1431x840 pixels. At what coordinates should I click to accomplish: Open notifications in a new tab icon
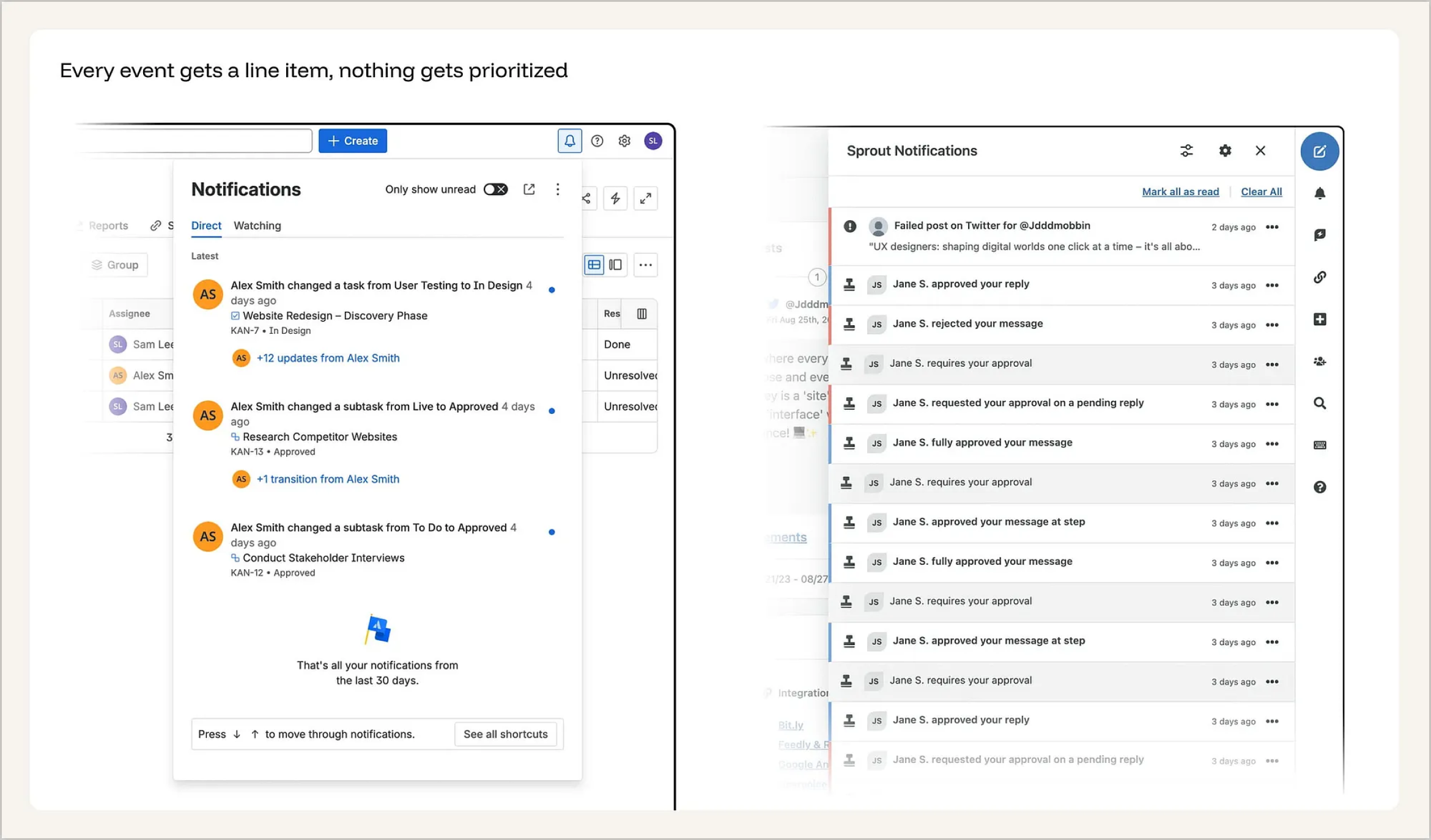(x=529, y=190)
